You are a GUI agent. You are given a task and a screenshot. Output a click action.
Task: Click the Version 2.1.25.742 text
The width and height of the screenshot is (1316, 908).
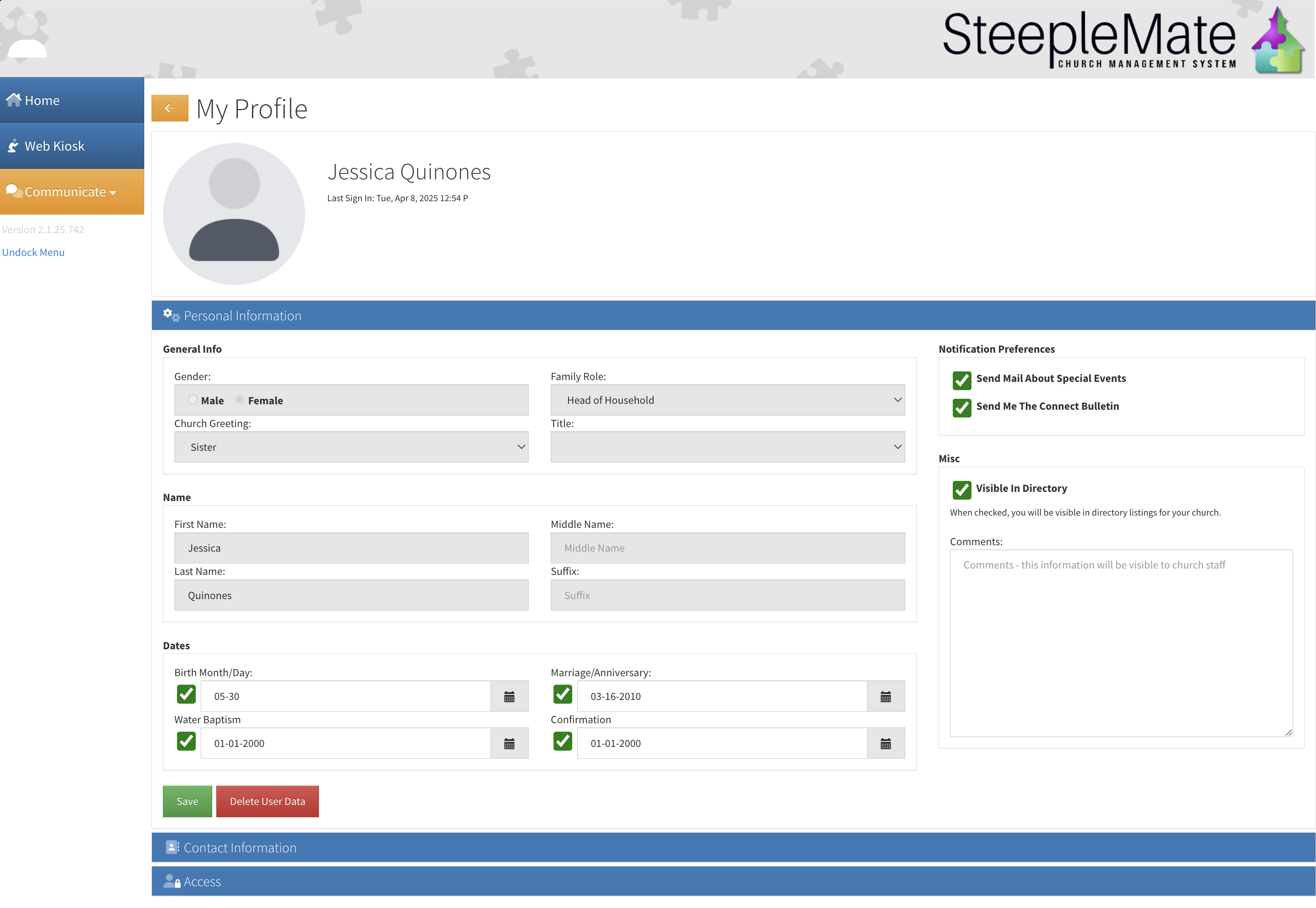[43, 229]
